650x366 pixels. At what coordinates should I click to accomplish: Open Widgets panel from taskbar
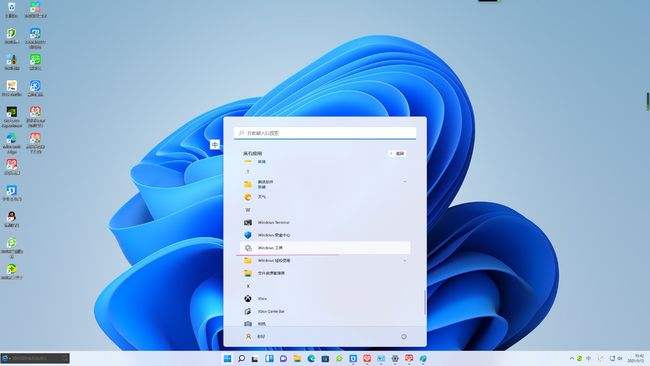point(269,359)
